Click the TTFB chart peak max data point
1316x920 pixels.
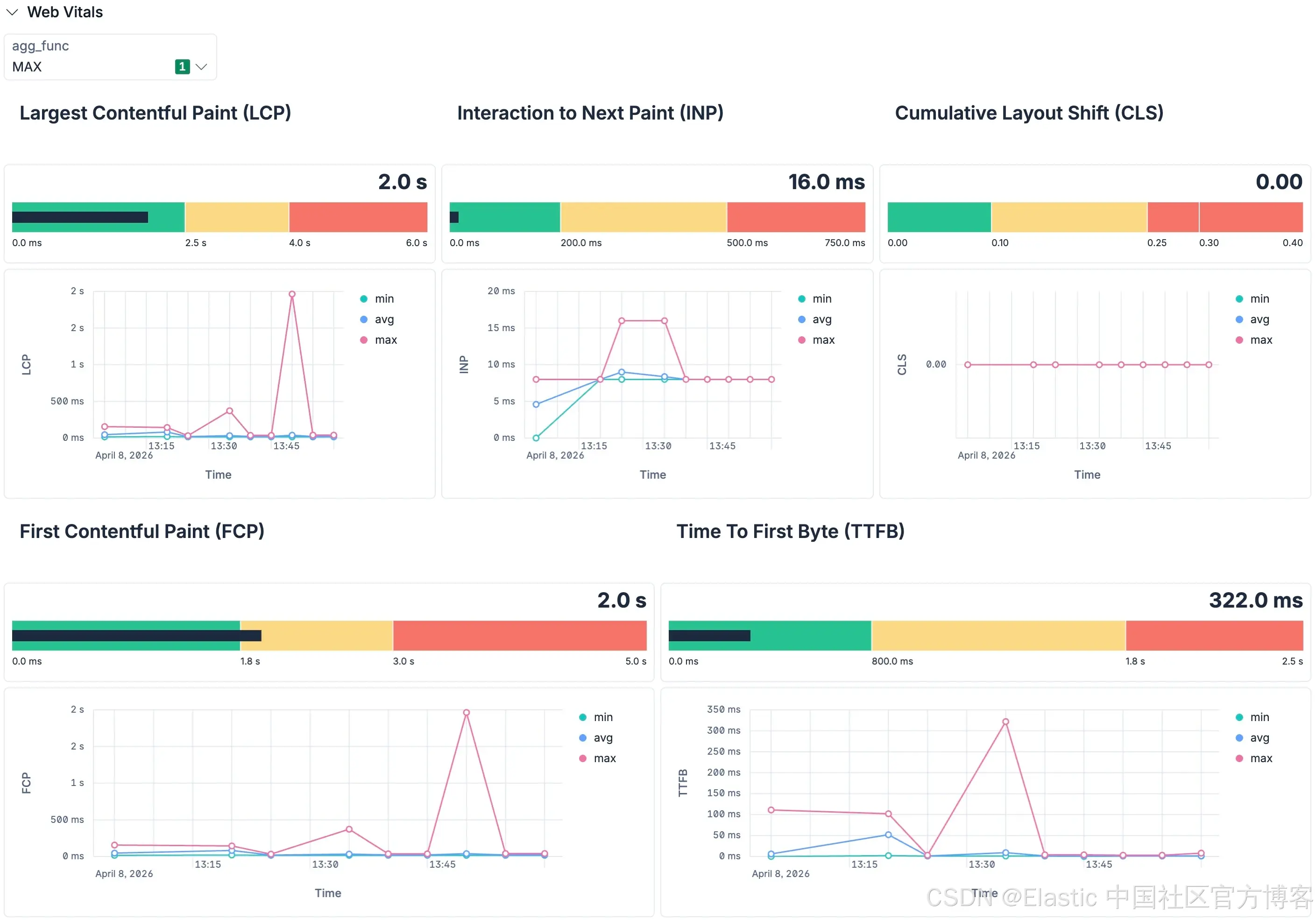click(1005, 722)
